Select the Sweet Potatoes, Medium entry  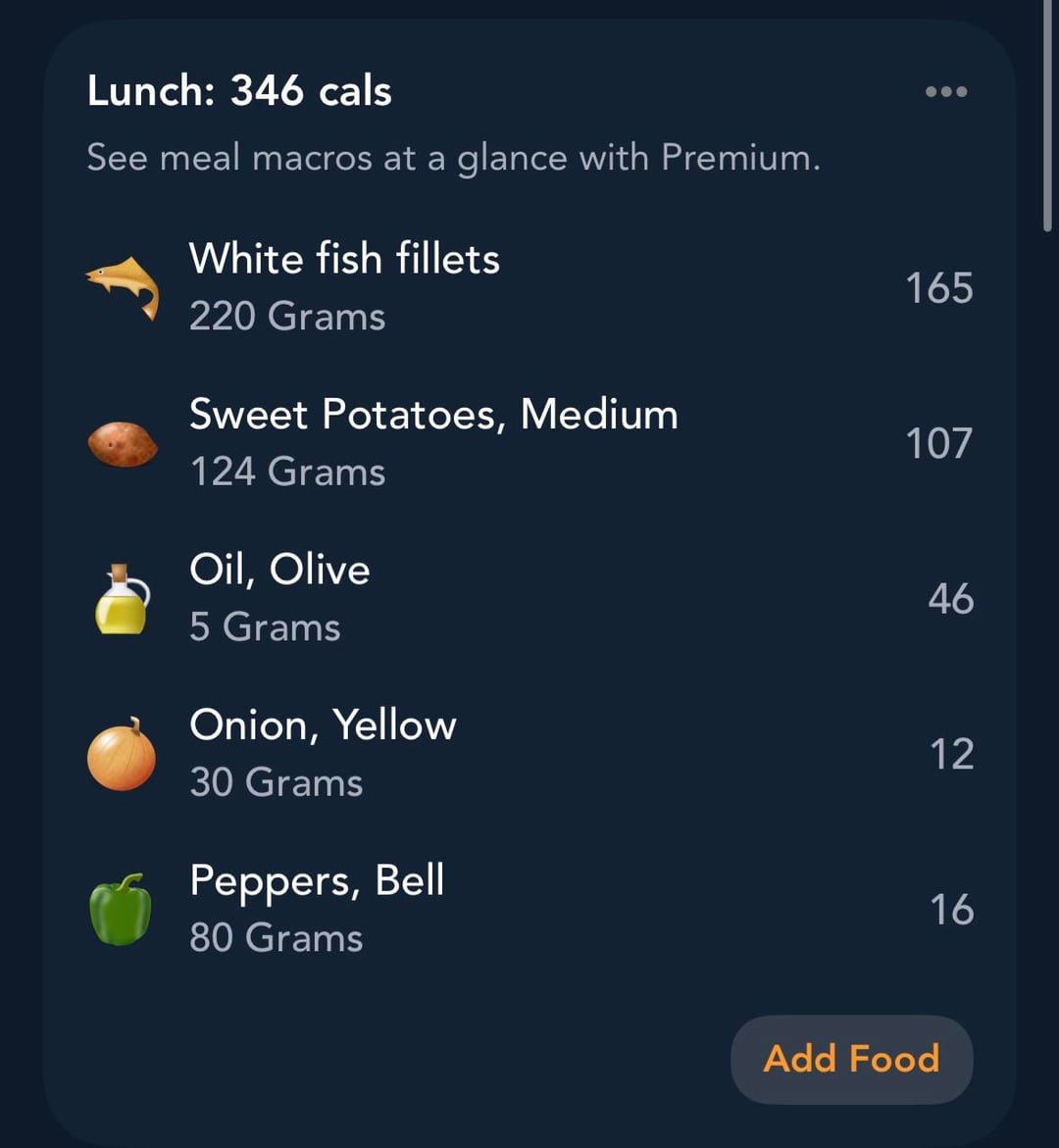pos(433,415)
